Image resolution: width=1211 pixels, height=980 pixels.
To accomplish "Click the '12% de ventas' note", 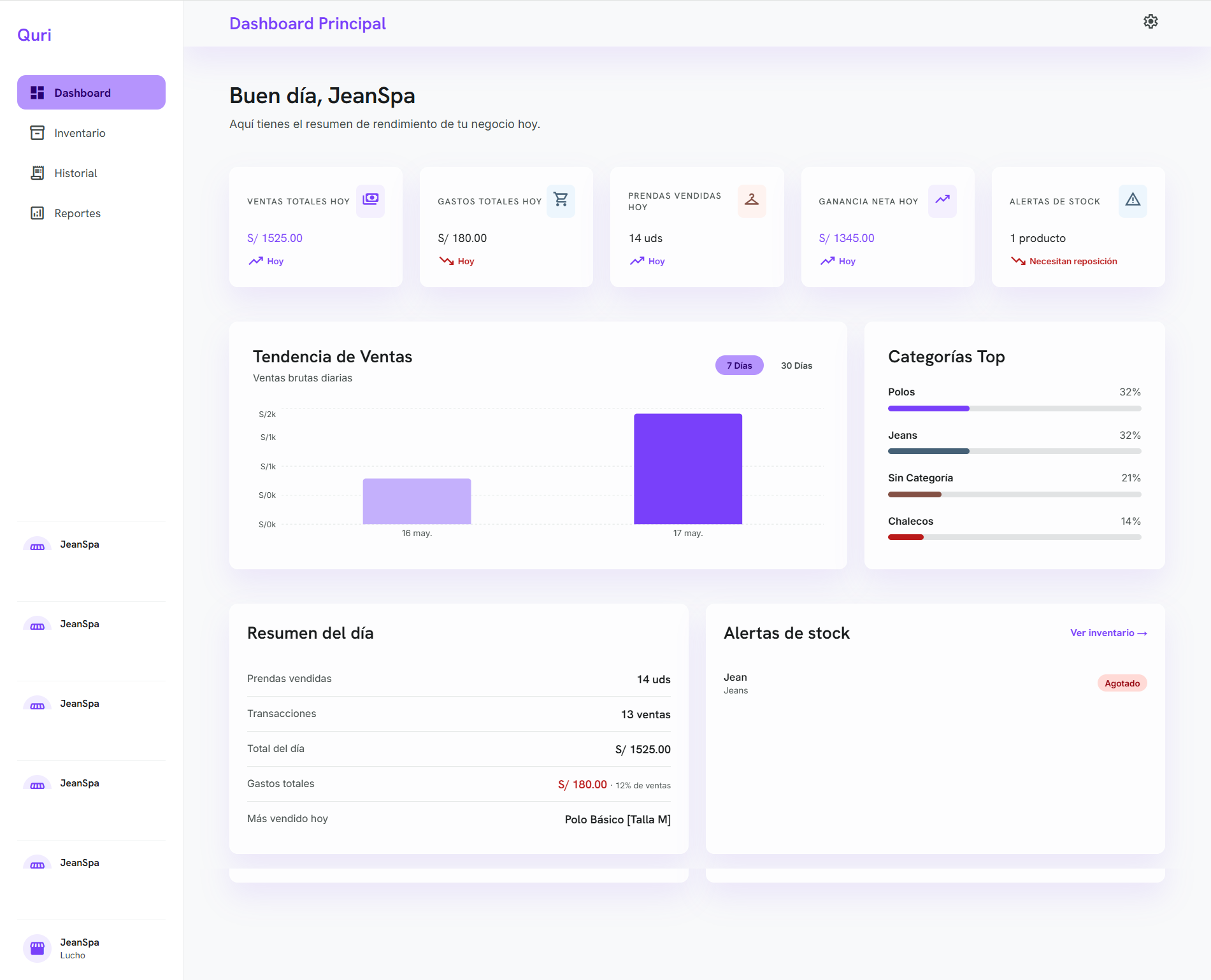I will (x=643, y=786).
